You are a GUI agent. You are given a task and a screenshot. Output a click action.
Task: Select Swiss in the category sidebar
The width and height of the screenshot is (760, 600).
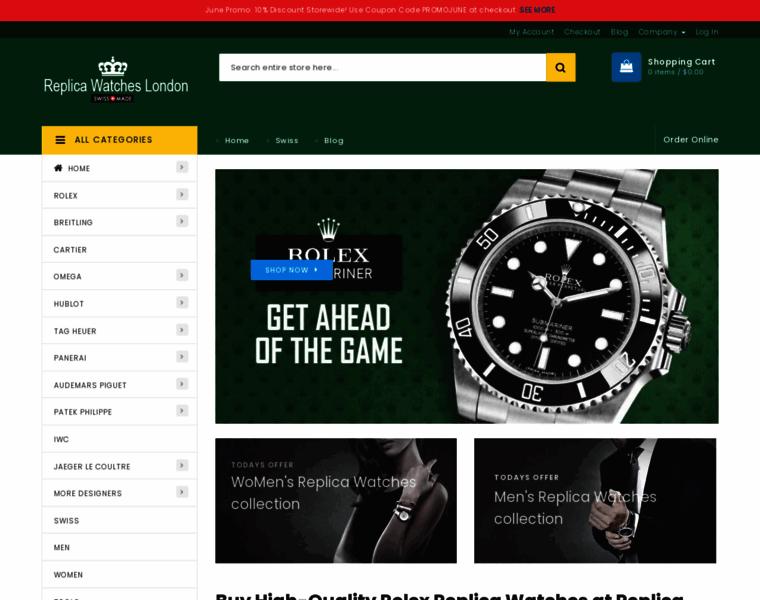coord(119,521)
